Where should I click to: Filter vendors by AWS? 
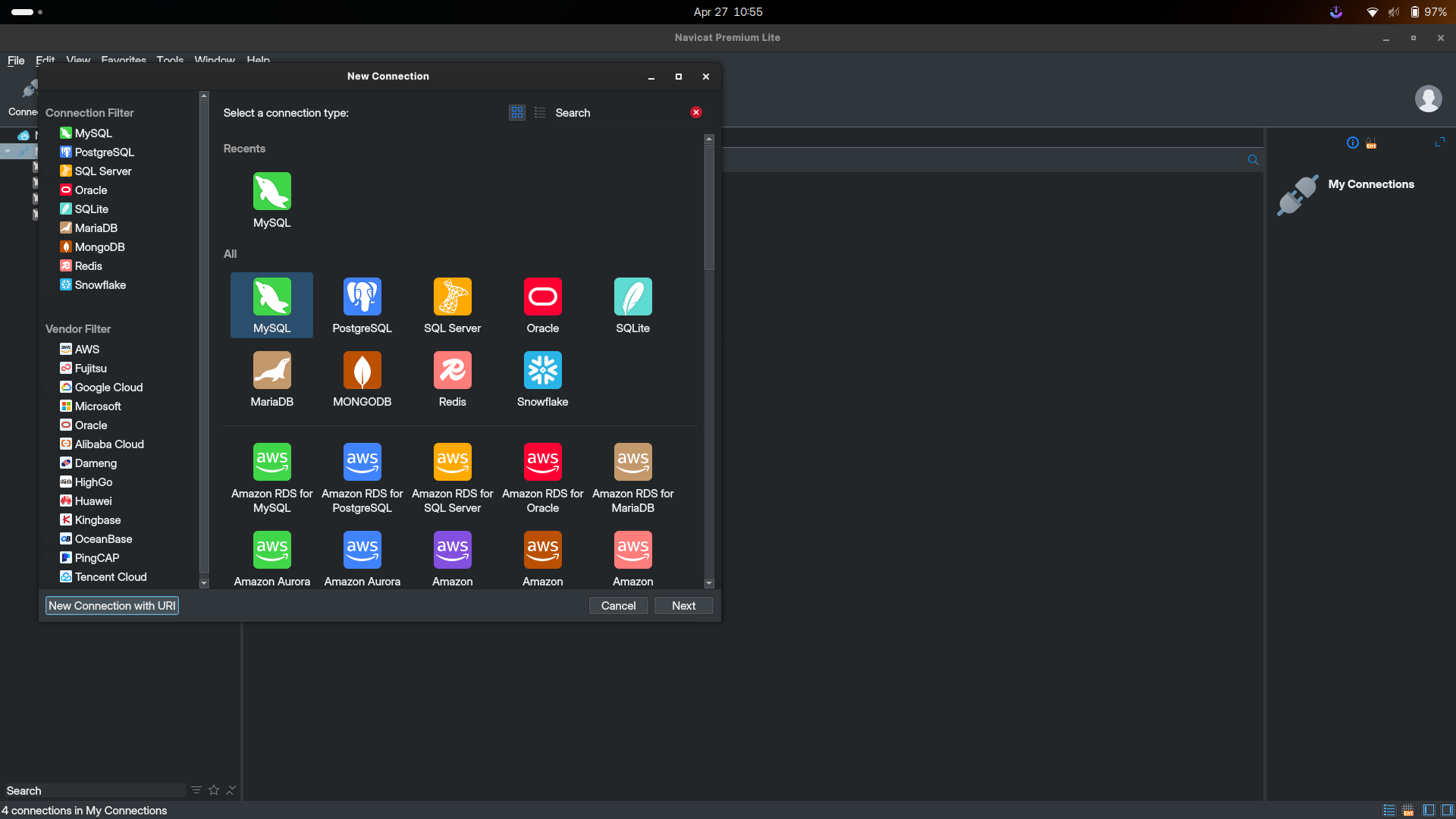[x=80, y=350]
